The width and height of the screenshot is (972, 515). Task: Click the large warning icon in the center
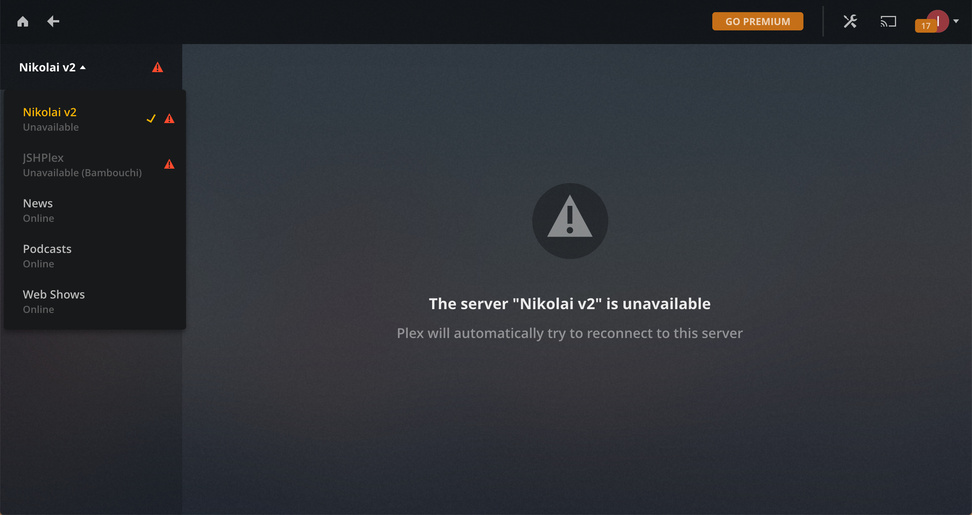pyautogui.click(x=570, y=221)
